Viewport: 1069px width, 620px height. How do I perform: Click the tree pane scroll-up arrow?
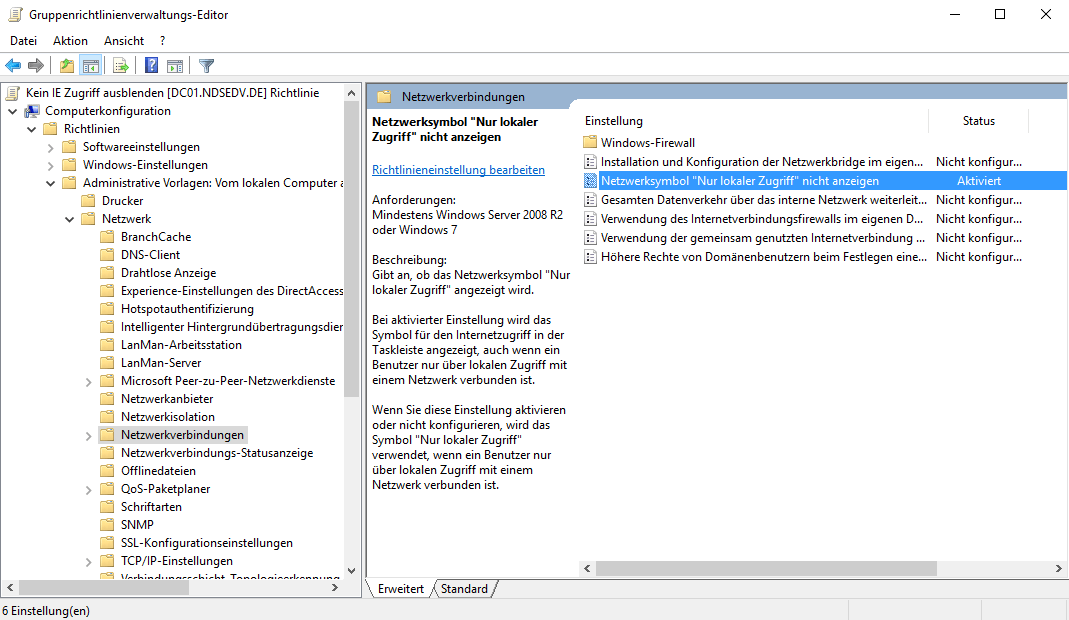[352, 93]
